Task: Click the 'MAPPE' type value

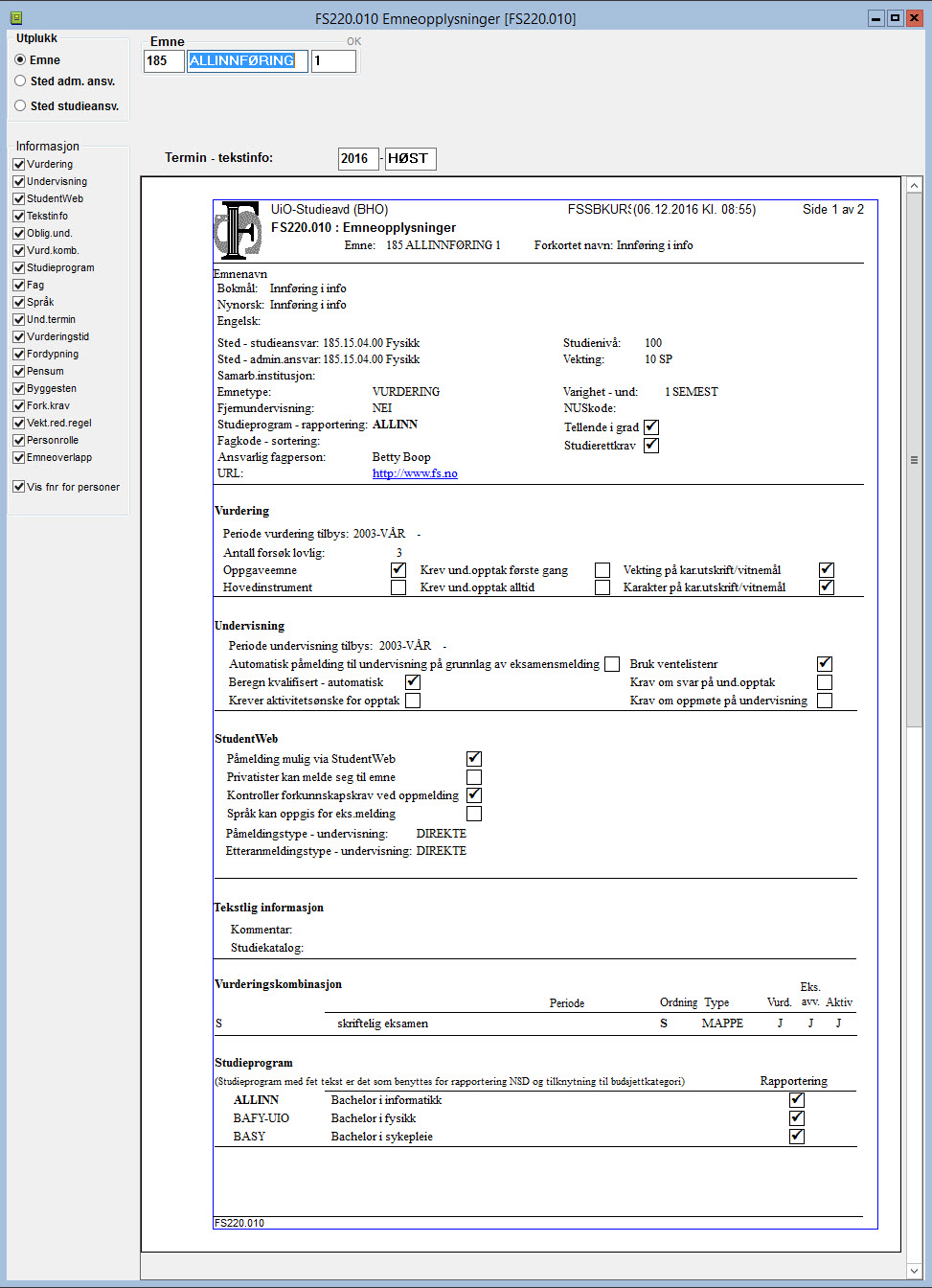Action: (722, 1023)
